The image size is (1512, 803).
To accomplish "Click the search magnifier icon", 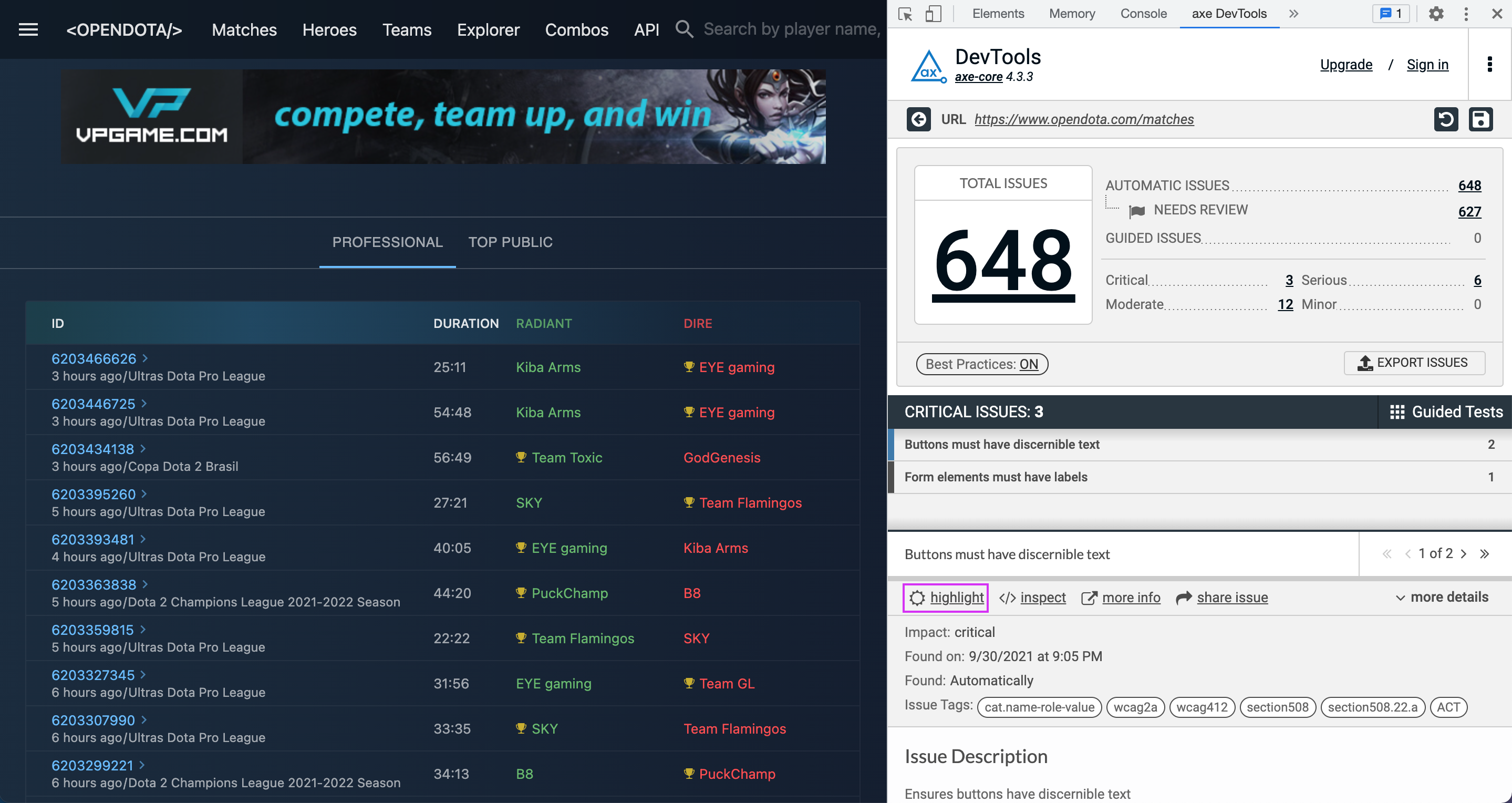I will pos(684,29).
